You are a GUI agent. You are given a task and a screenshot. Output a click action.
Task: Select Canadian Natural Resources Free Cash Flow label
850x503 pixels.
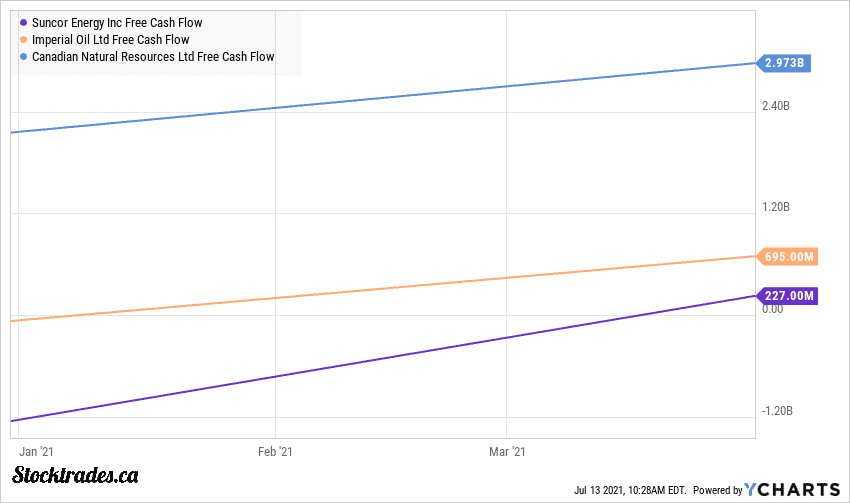pos(153,56)
